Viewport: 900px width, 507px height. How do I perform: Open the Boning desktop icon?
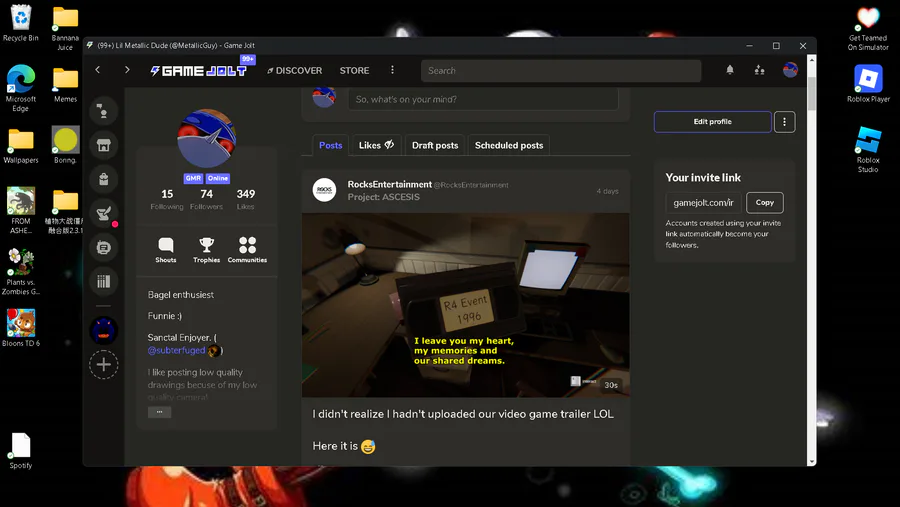(65, 145)
